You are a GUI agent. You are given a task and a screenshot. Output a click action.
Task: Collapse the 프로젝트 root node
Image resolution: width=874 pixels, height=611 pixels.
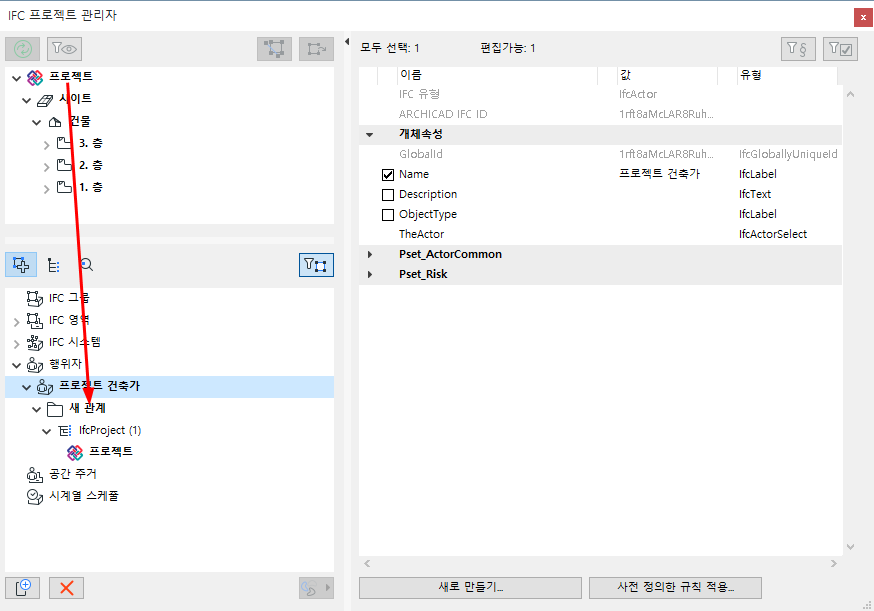pyautogui.click(x=16, y=78)
